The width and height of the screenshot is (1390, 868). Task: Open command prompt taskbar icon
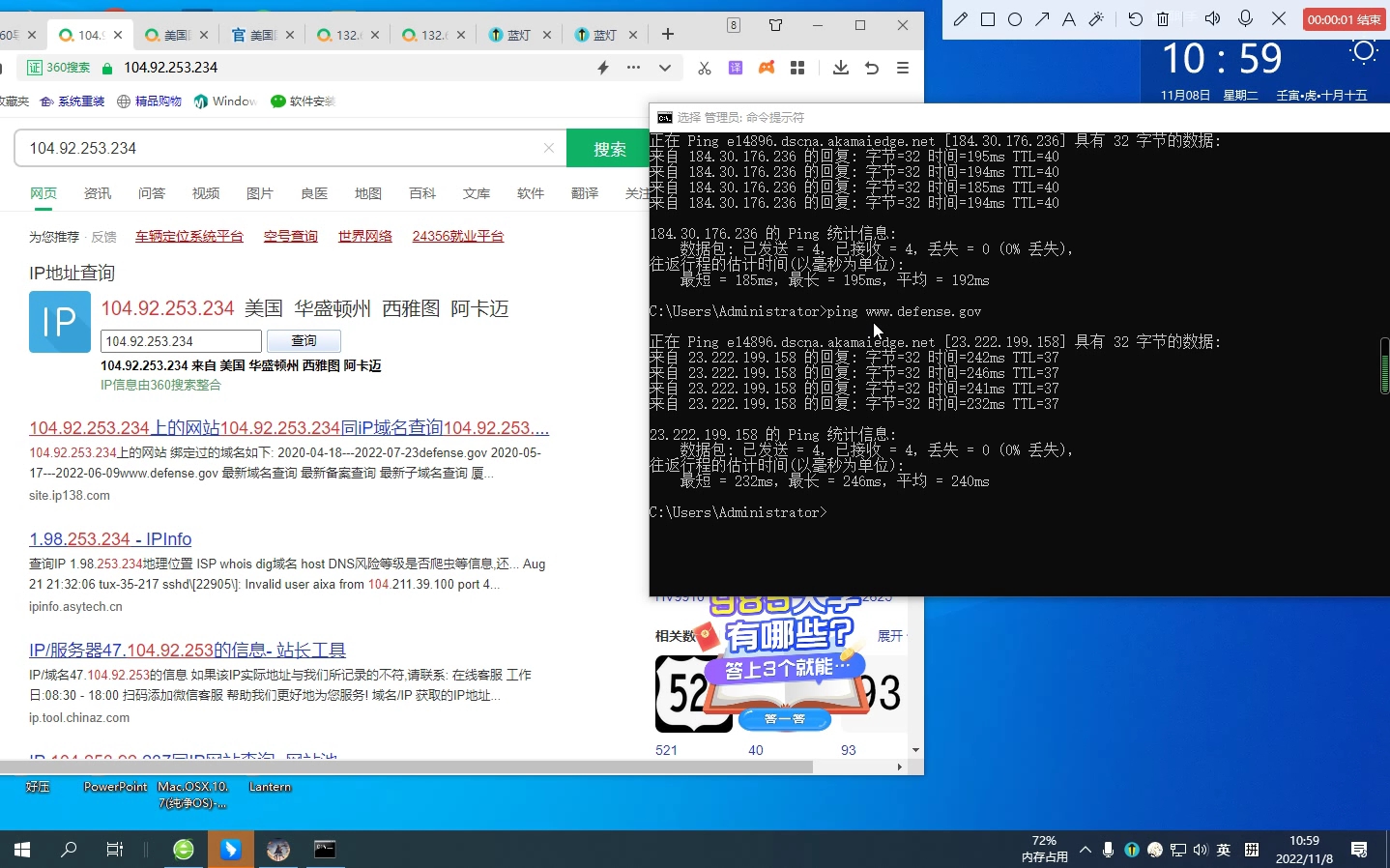coord(325,850)
